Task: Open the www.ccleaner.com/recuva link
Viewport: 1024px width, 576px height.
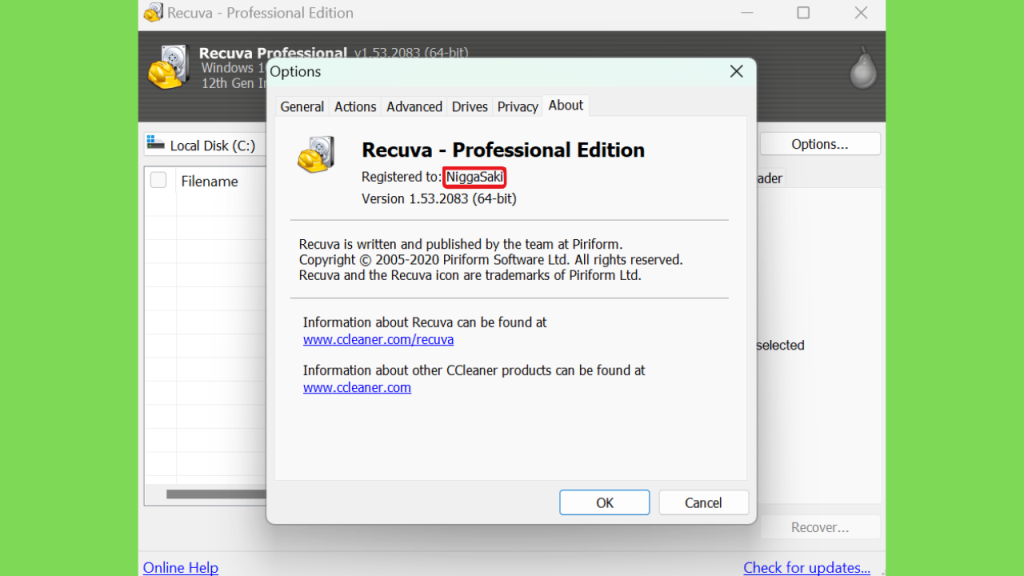Action: [378, 340]
